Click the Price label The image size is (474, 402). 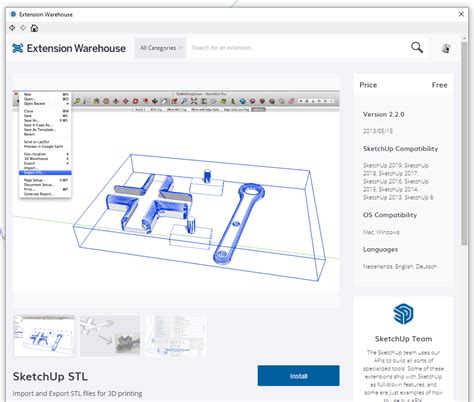pyautogui.click(x=368, y=85)
